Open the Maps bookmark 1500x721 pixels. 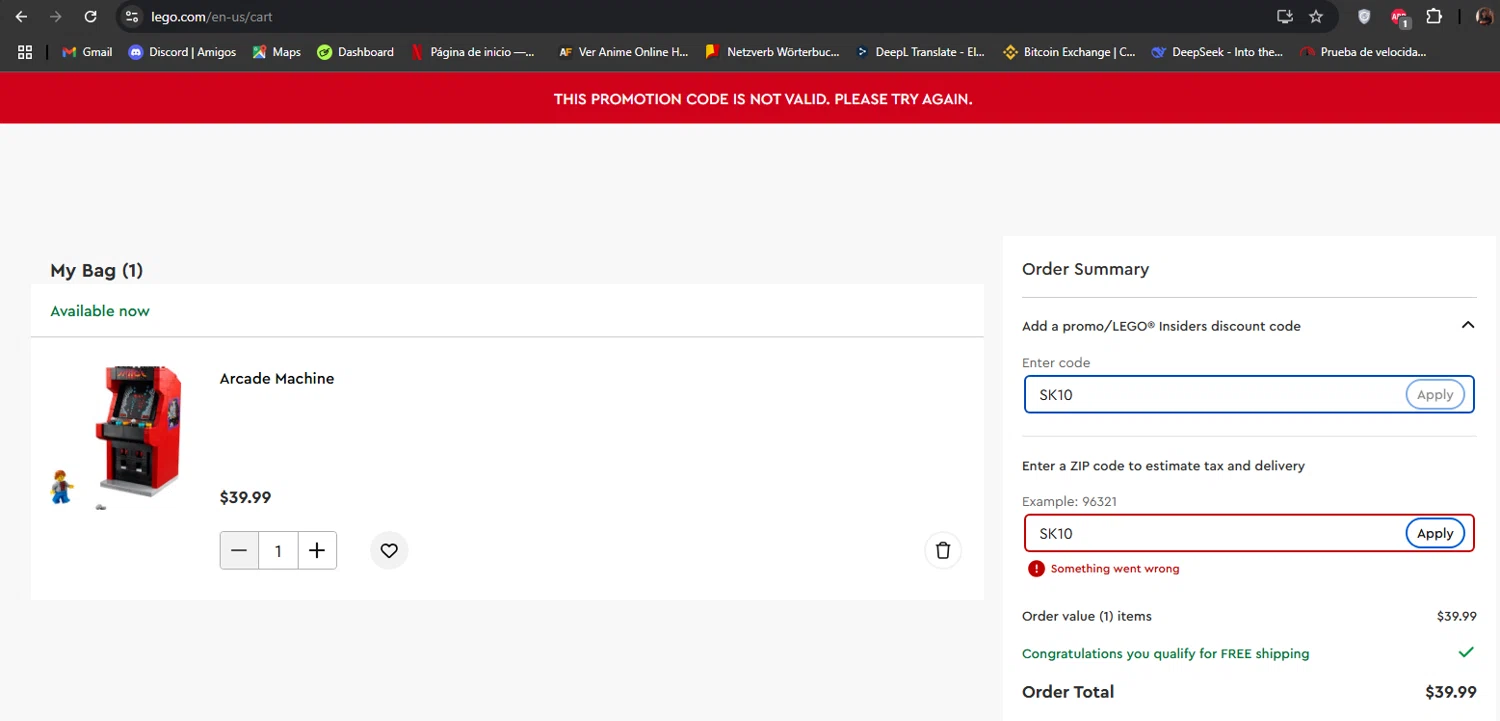tap(276, 52)
